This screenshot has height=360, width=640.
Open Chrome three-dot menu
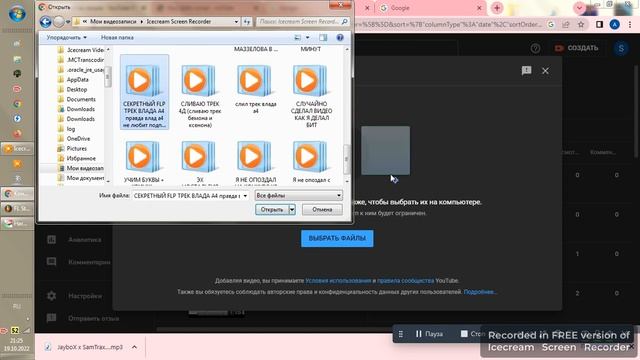pyautogui.click(x=630, y=24)
